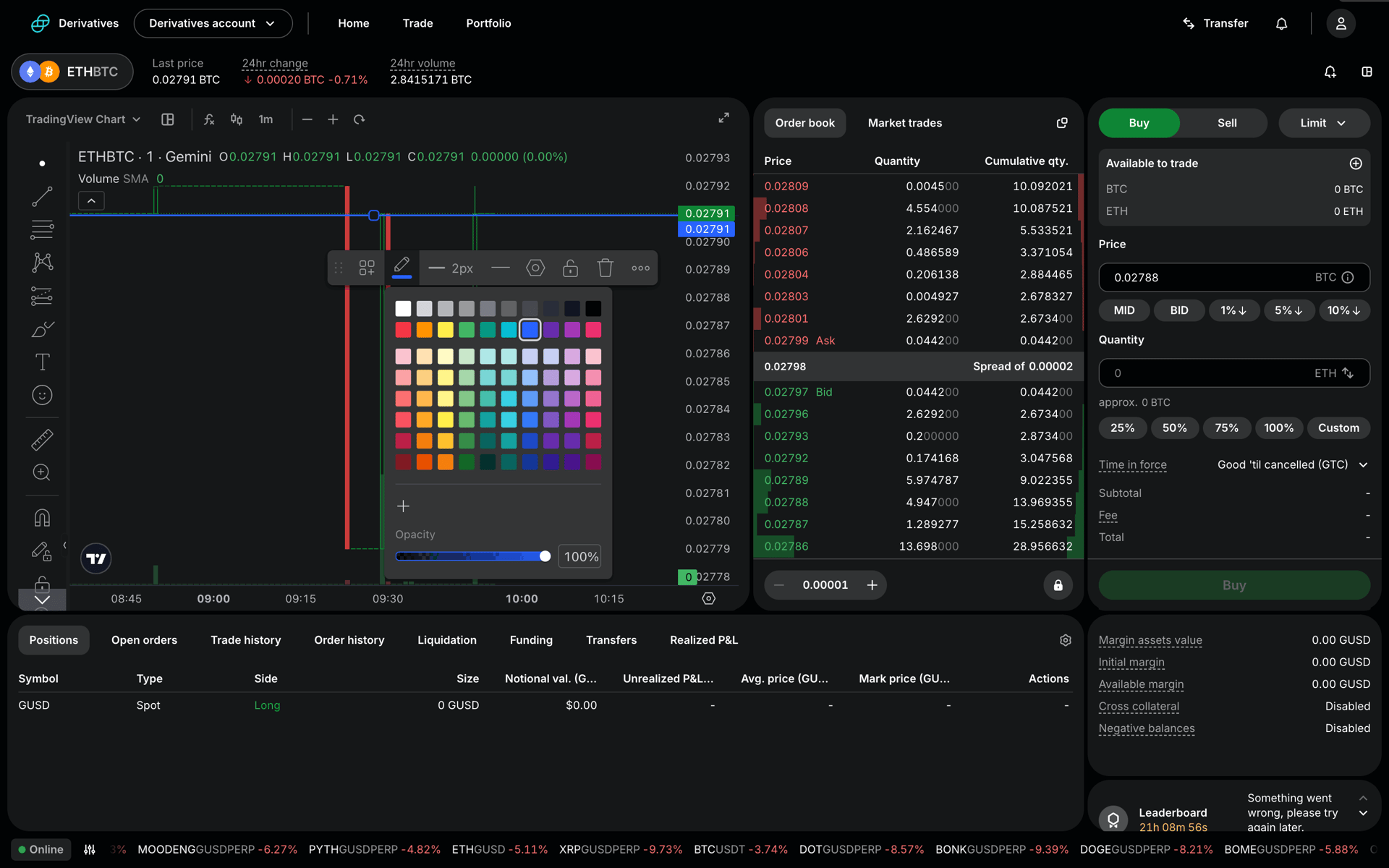Choose Custom quantity percentage
The width and height of the screenshot is (1389, 868).
tap(1338, 428)
